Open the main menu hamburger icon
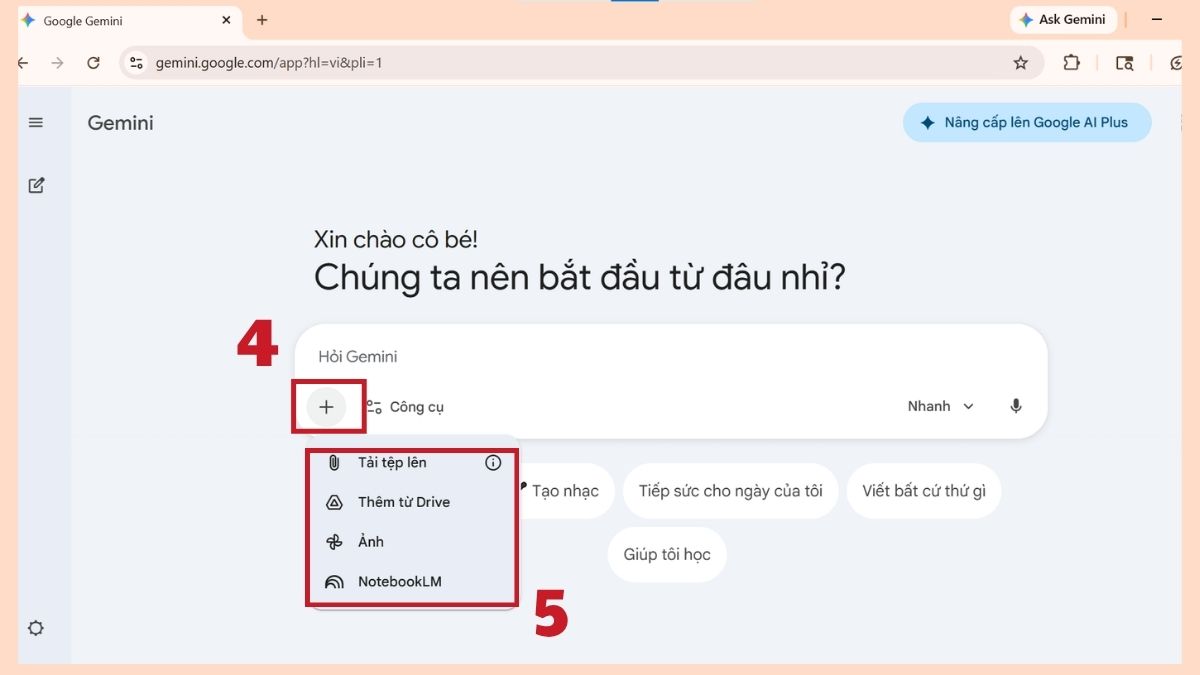 [x=36, y=123]
